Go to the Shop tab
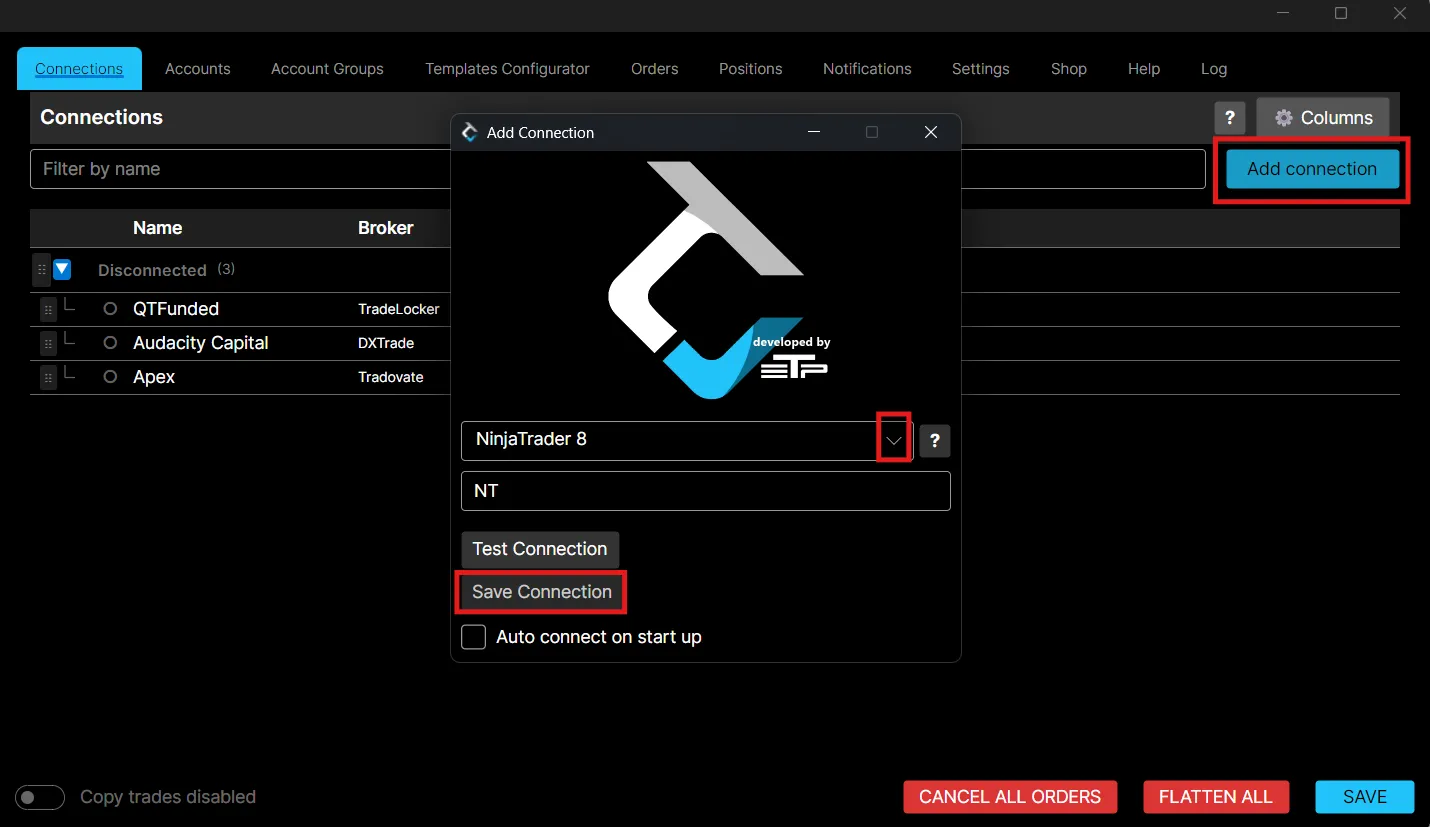 click(x=1069, y=69)
